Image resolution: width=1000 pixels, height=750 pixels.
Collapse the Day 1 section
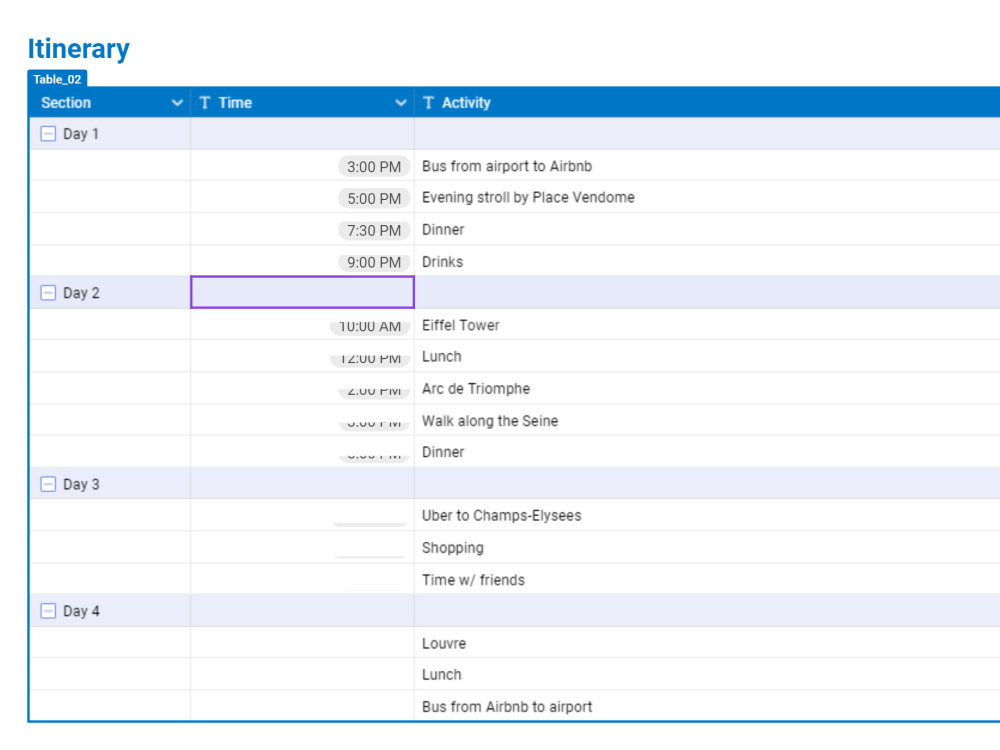(48, 133)
